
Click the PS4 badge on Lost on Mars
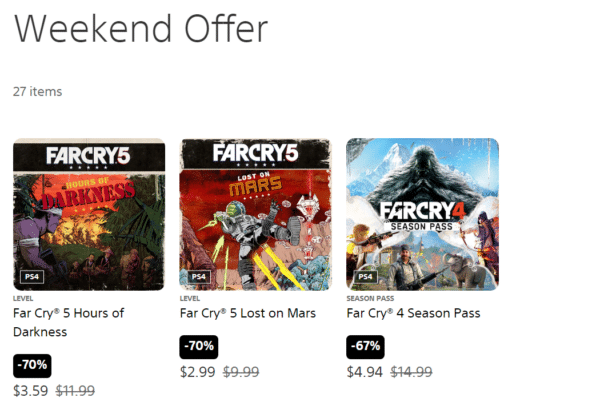(198, 276)
